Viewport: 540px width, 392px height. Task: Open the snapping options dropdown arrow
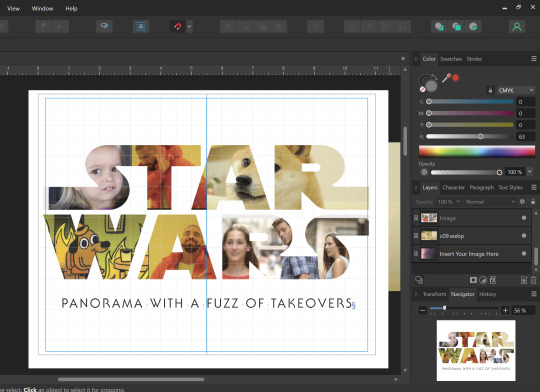(x=189, y=27)
